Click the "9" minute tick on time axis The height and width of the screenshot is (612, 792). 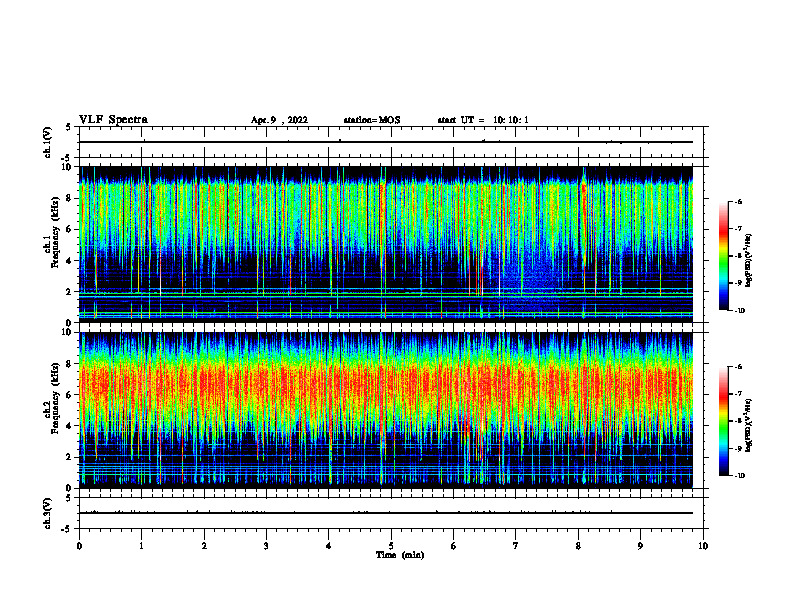(640, 546)
